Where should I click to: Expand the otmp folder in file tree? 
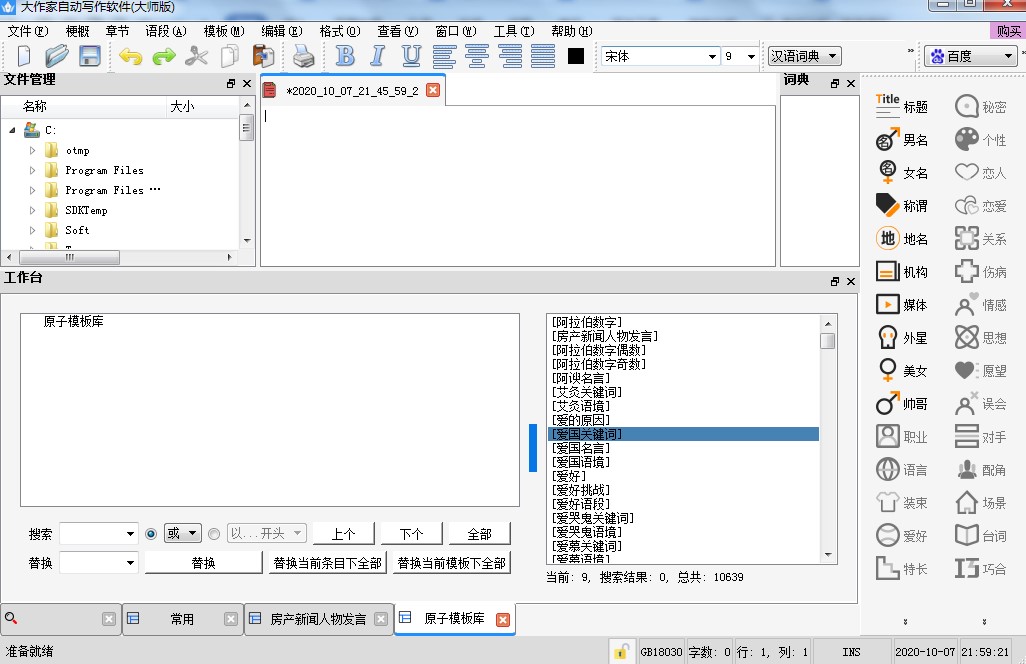tap(32, 150)
